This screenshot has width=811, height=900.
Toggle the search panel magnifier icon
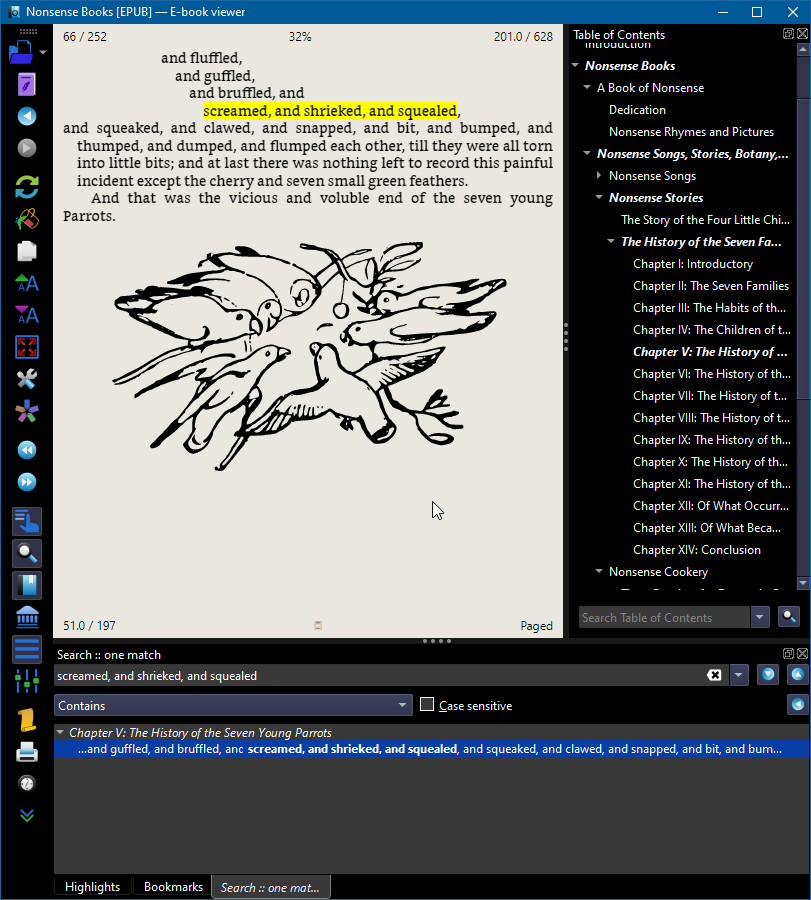pos(26,553)
